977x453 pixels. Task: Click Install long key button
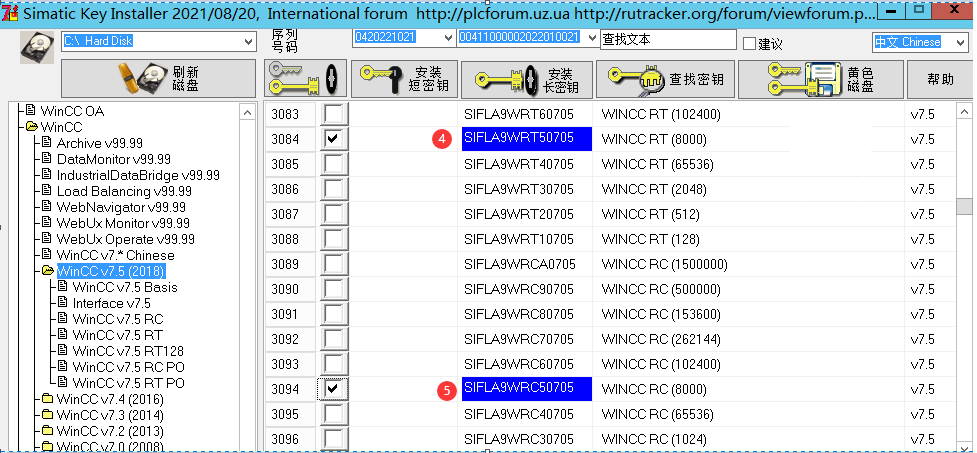tap(527, 79)
